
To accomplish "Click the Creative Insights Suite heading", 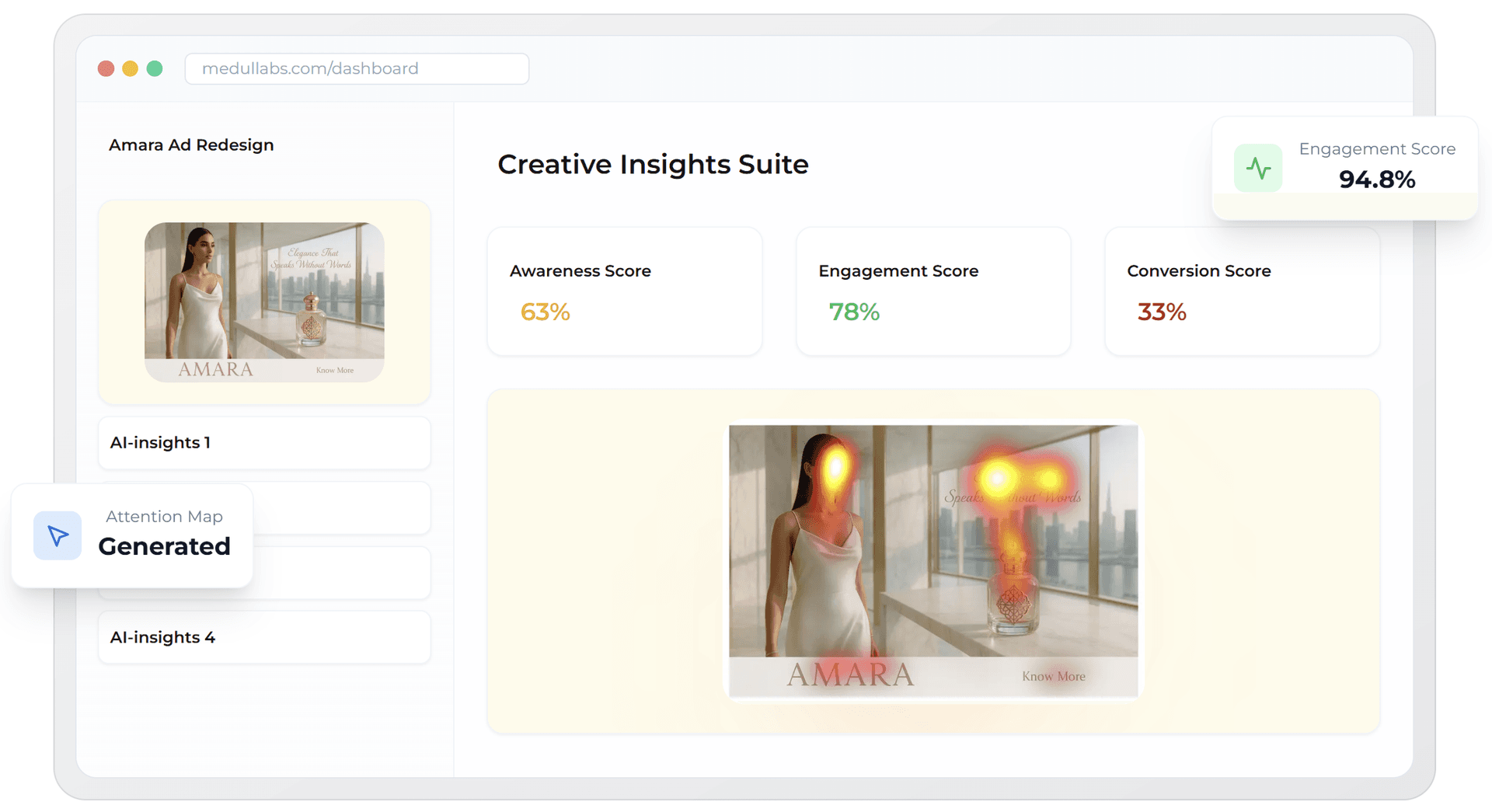I will point(654,164).
